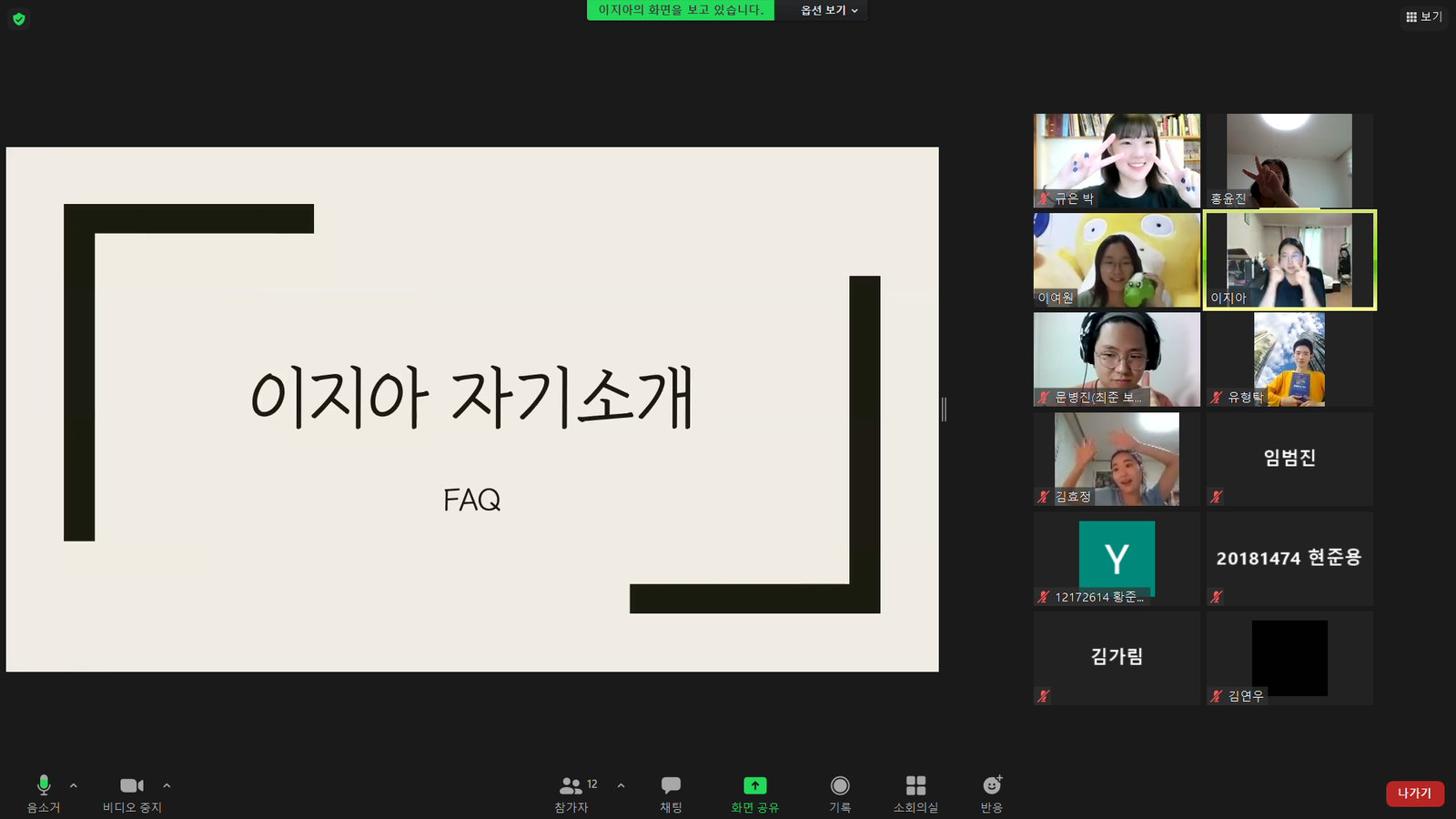Click muted mic icon beside 김효정 name
The height and width of the screenshot is (819, 1456).
click(1044, 497)
